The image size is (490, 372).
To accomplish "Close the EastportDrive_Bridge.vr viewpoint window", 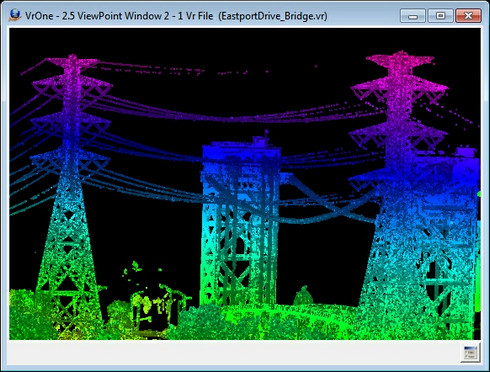I will [468, 16].
